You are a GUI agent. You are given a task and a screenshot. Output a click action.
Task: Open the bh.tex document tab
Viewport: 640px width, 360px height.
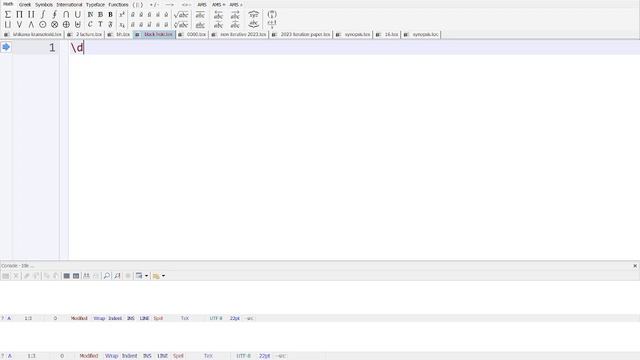pyautogui.click(x=119, y=34)
